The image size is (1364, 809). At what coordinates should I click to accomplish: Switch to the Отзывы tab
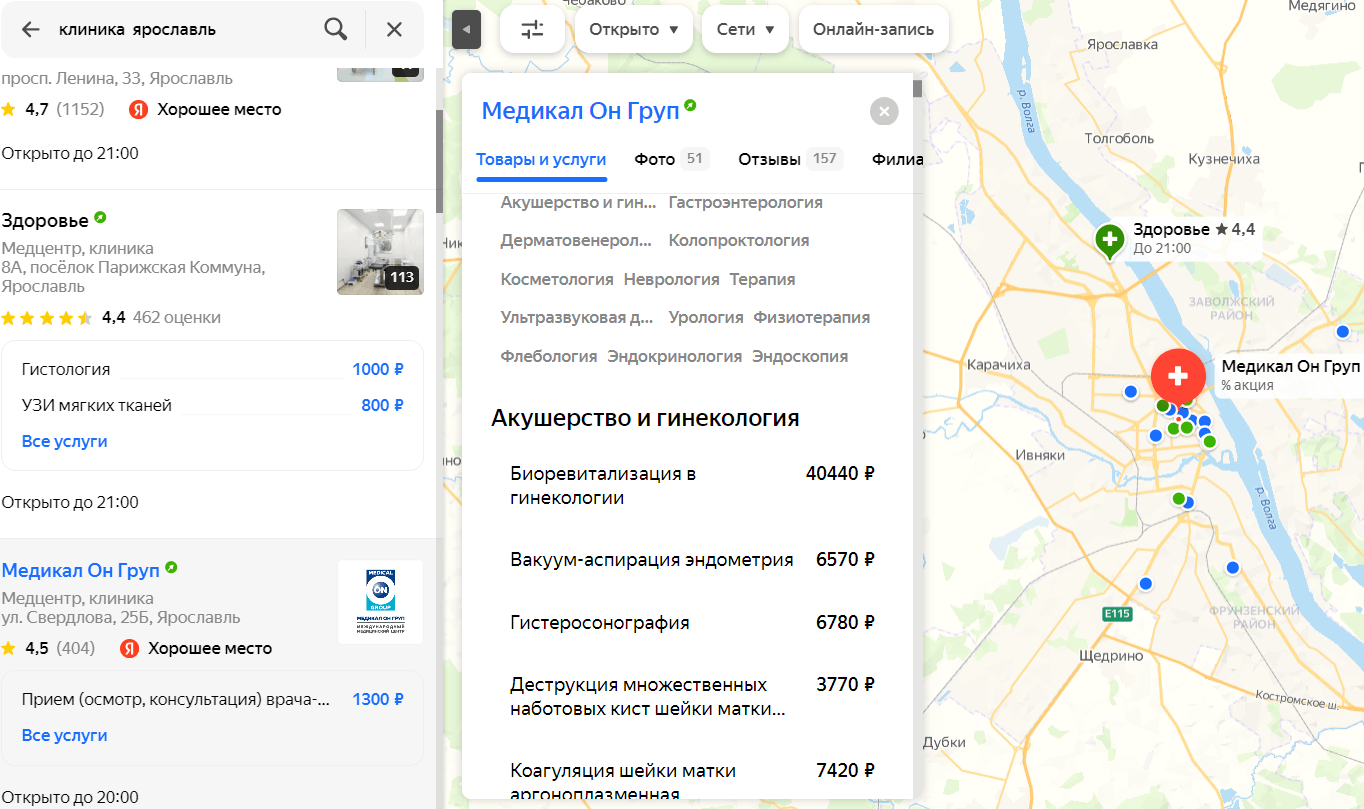tap(791, 159)
